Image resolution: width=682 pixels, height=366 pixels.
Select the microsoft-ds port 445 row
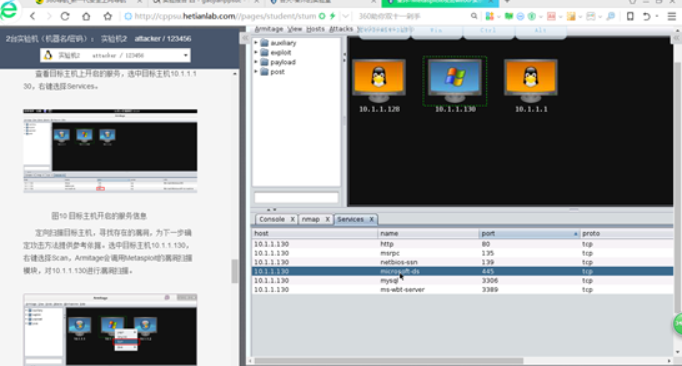[463, 272]
